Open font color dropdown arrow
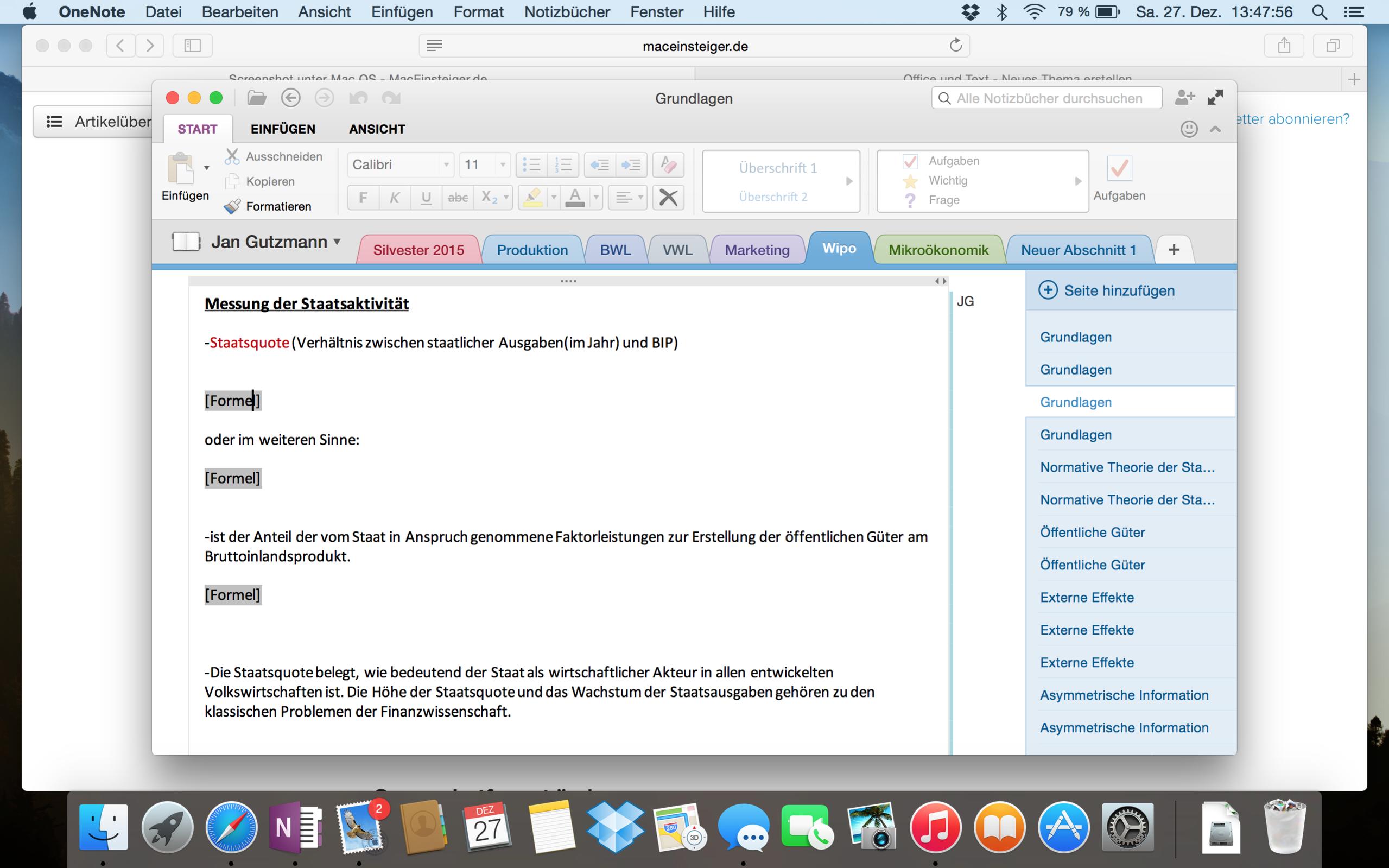 coord(597,198)
